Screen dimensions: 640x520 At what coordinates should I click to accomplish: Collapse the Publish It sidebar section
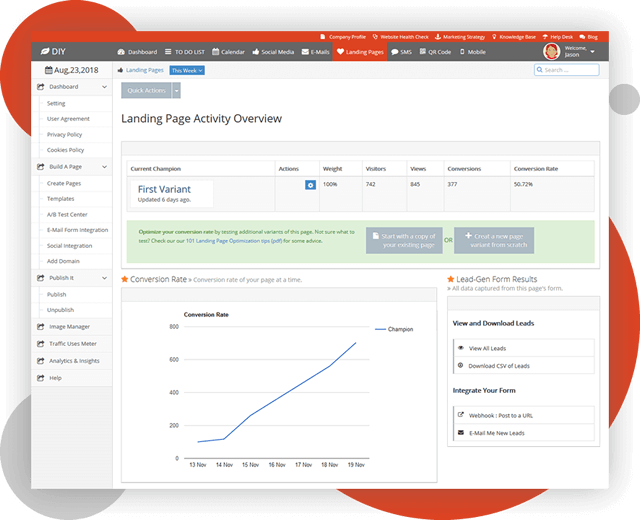(x=105, y=277)
